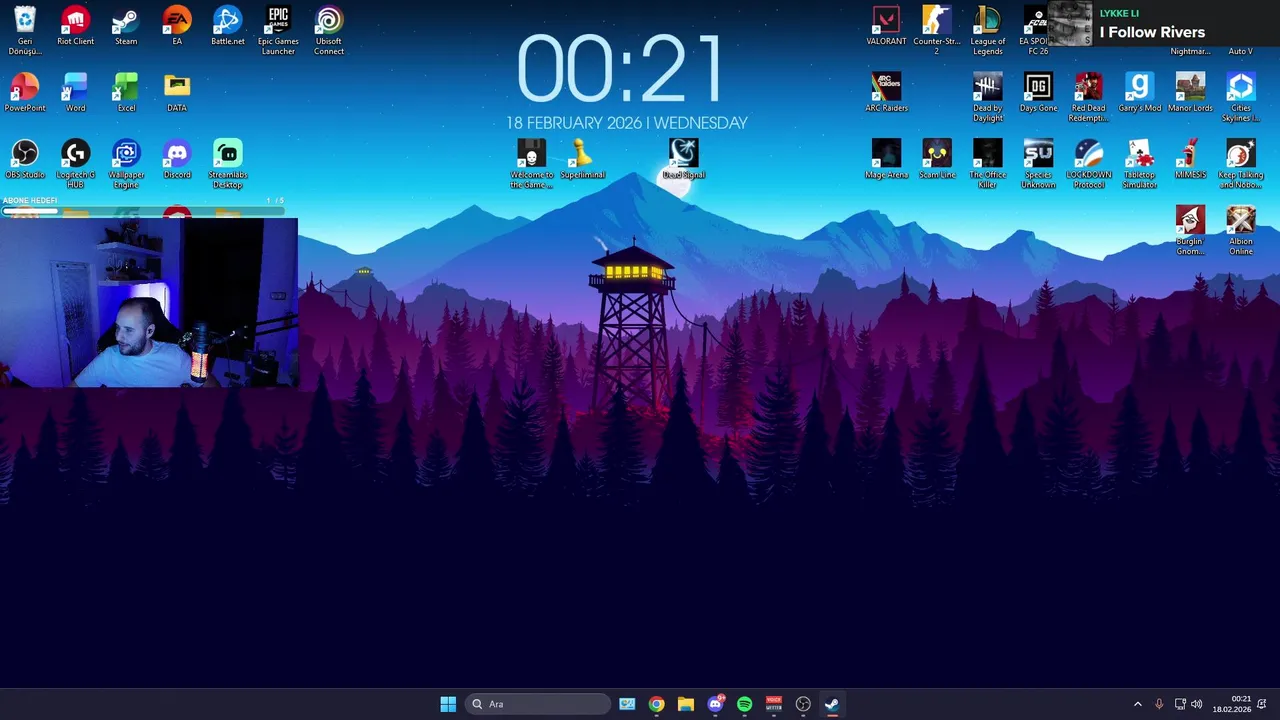Select the Ubisoft Connect icon
Image resolution: width=1280 pixels, height=720 pixels.
[x=329, y=30]
